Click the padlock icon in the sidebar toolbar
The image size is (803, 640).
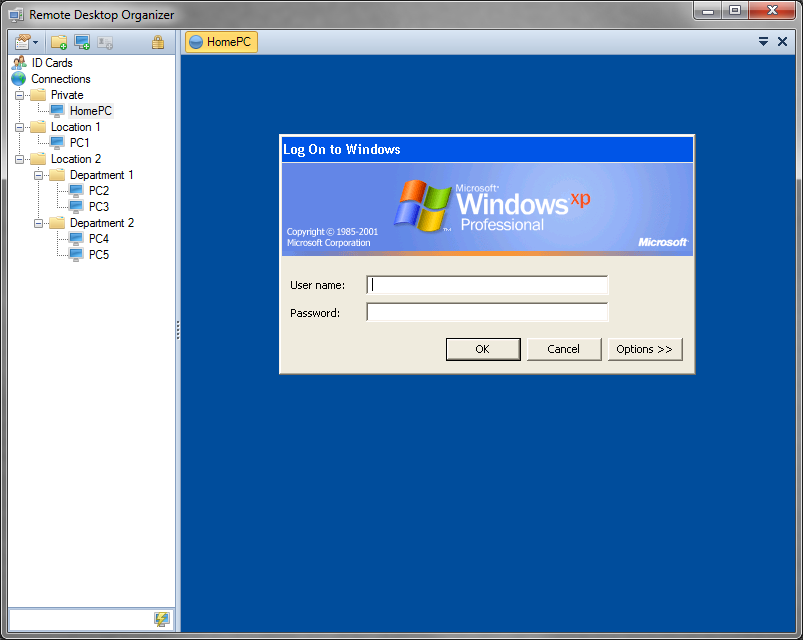tap(157, 42)
